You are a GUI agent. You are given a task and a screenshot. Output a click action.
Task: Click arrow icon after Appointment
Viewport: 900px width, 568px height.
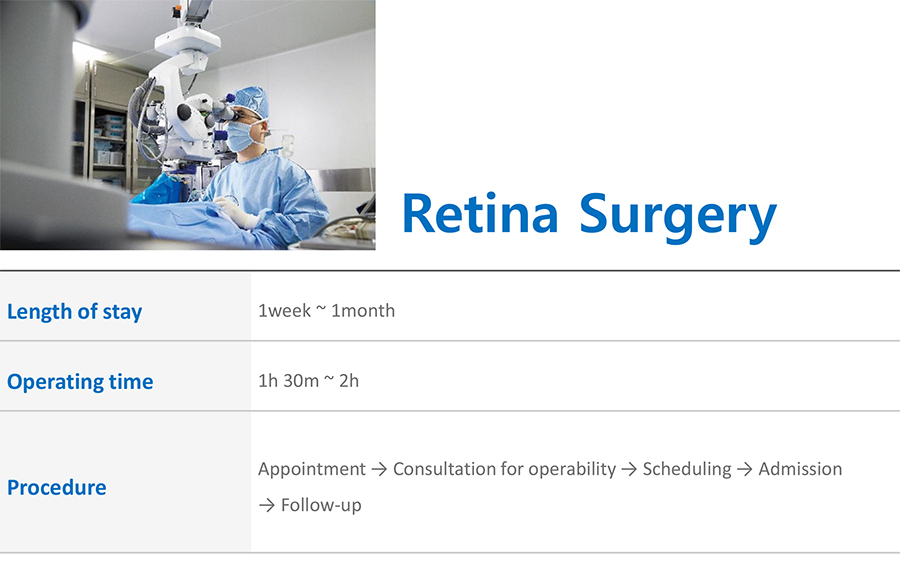(x=379, y=469)
